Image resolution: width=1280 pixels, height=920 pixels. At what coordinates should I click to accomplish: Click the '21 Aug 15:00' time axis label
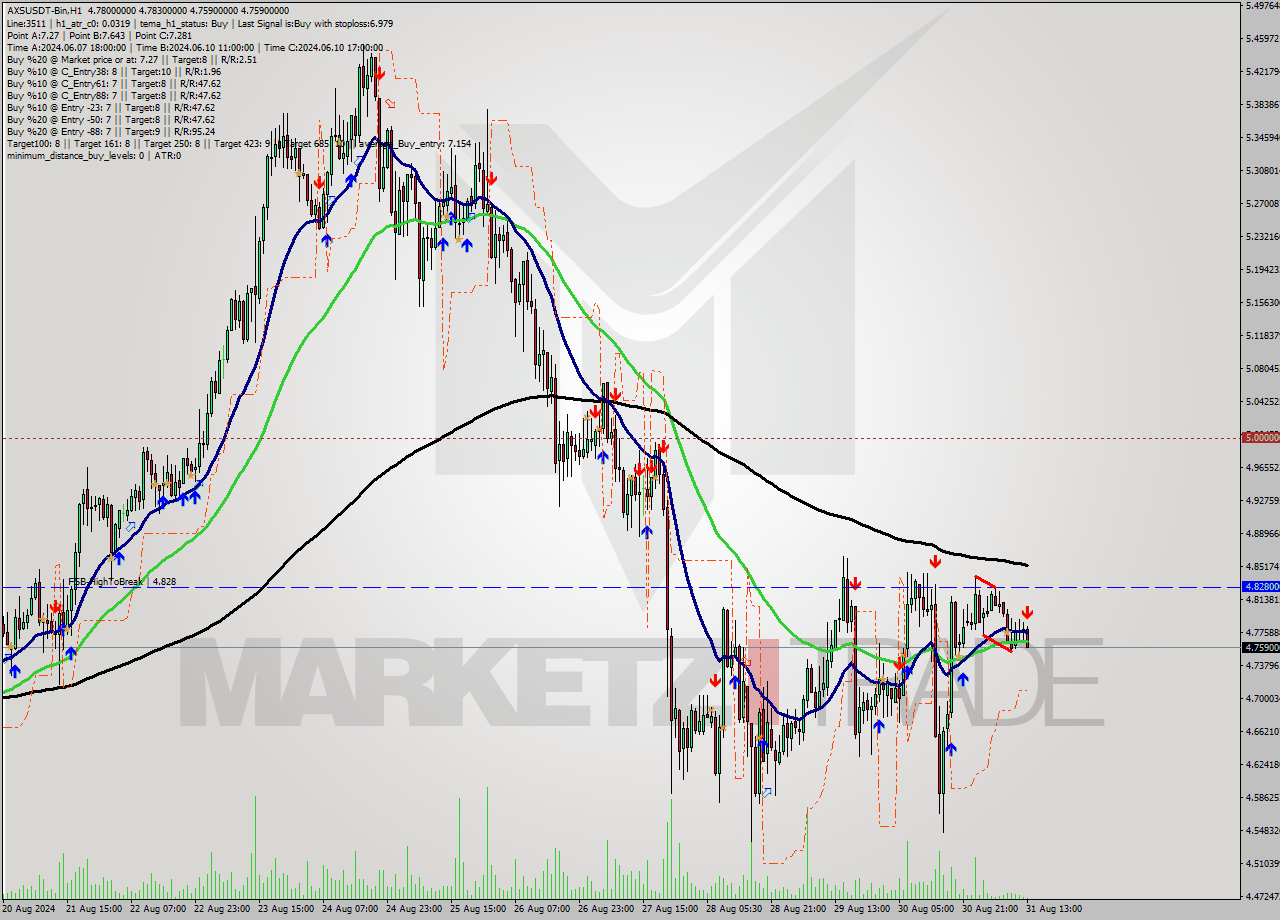click(x=94, y=908)
